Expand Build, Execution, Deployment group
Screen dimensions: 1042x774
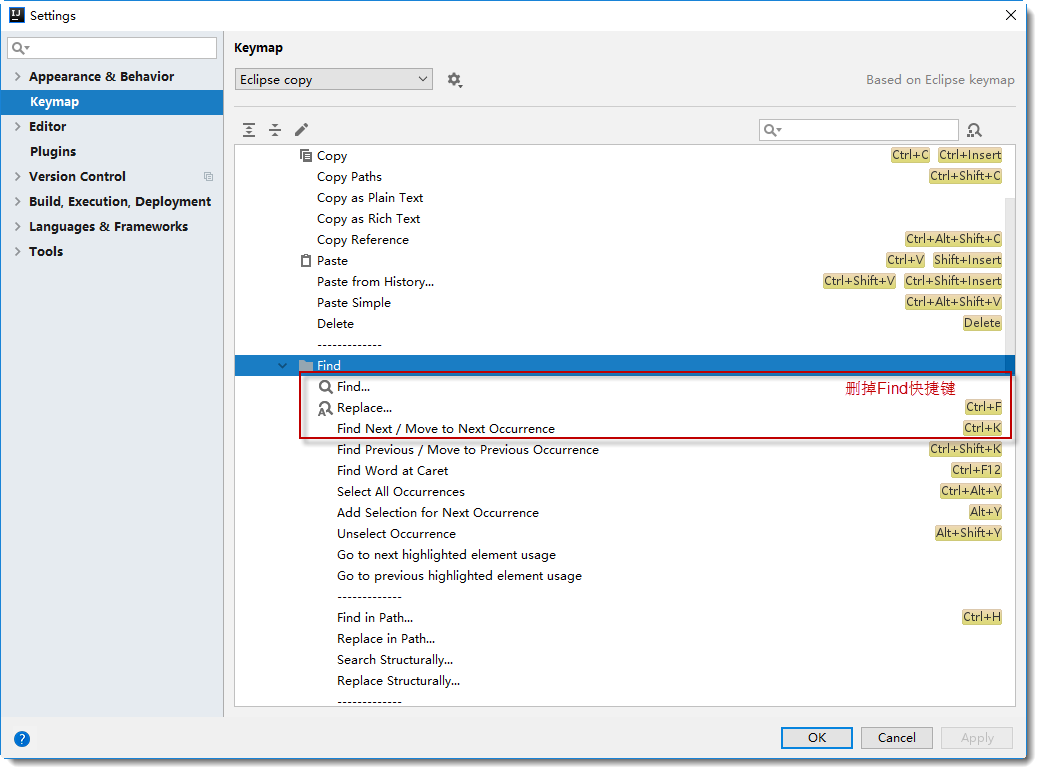pos(17,201)
